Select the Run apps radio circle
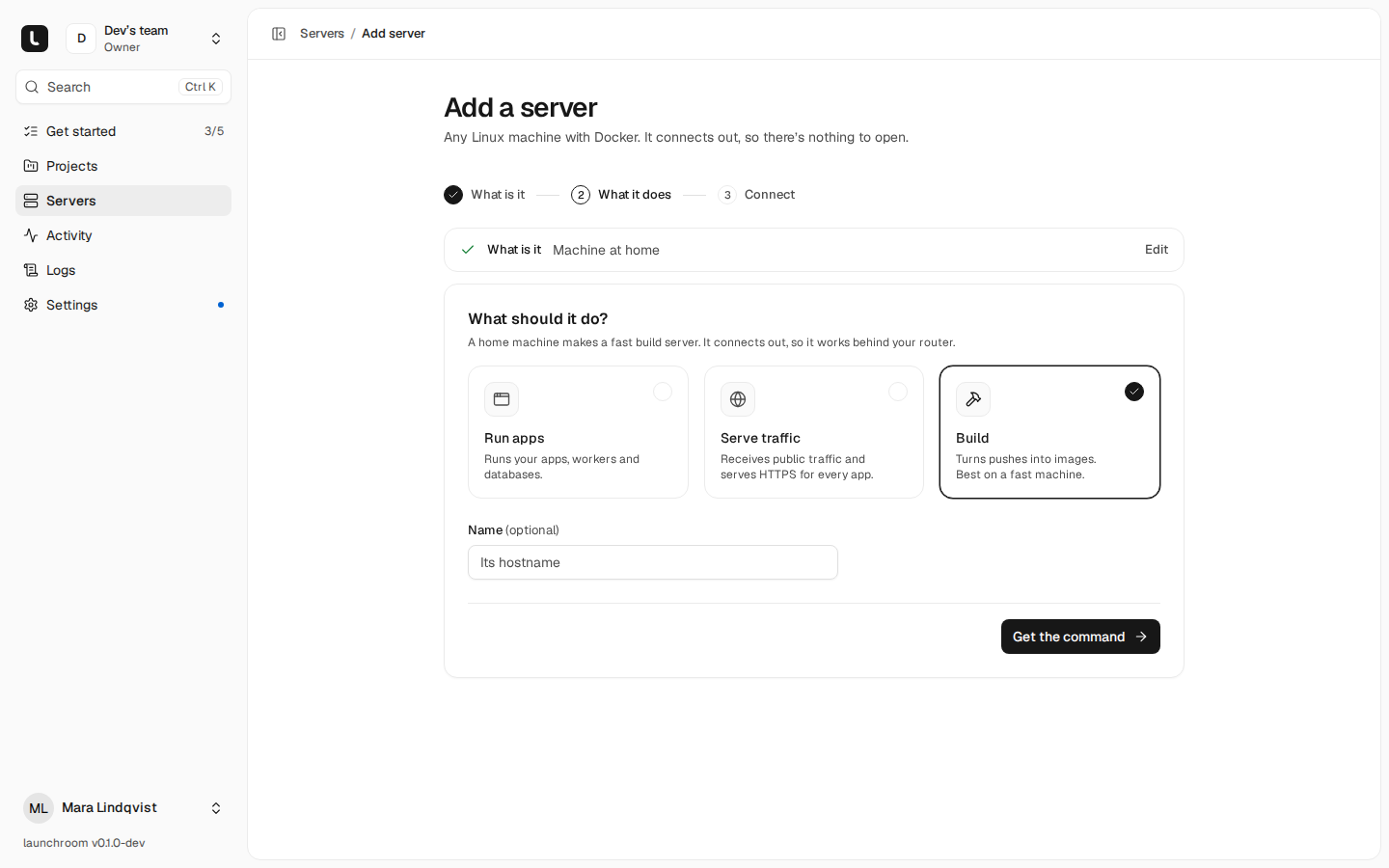Image resolution: width=1389 pixels, height=868 pixels. pyautogui.click(x=663, y=392)
